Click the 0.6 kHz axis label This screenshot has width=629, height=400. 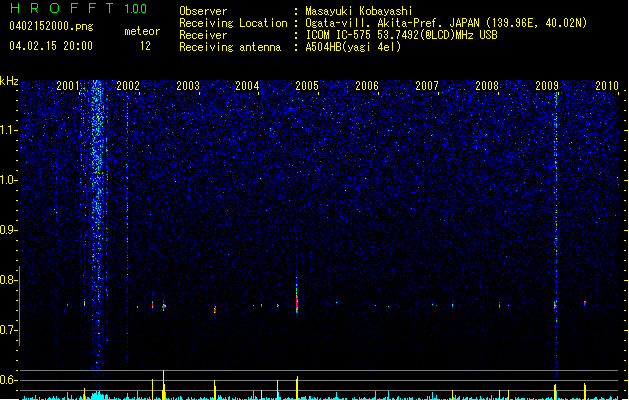click(x=9, y=380)
